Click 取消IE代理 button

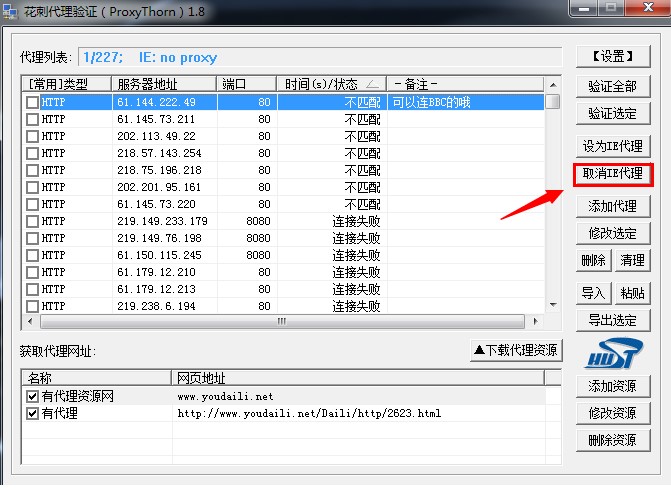(613, 174)
